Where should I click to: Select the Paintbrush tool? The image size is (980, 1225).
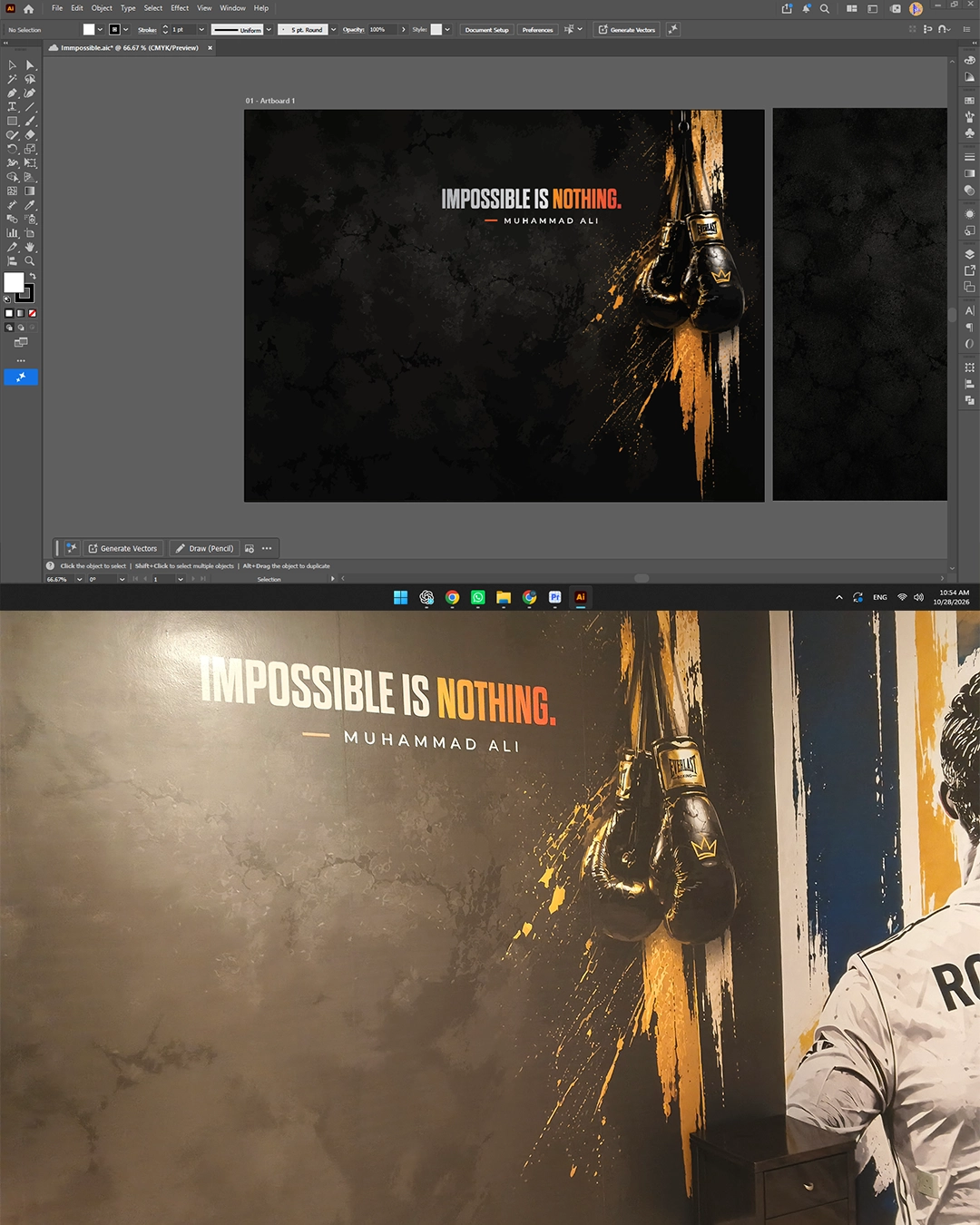click(x=30, y=121)
